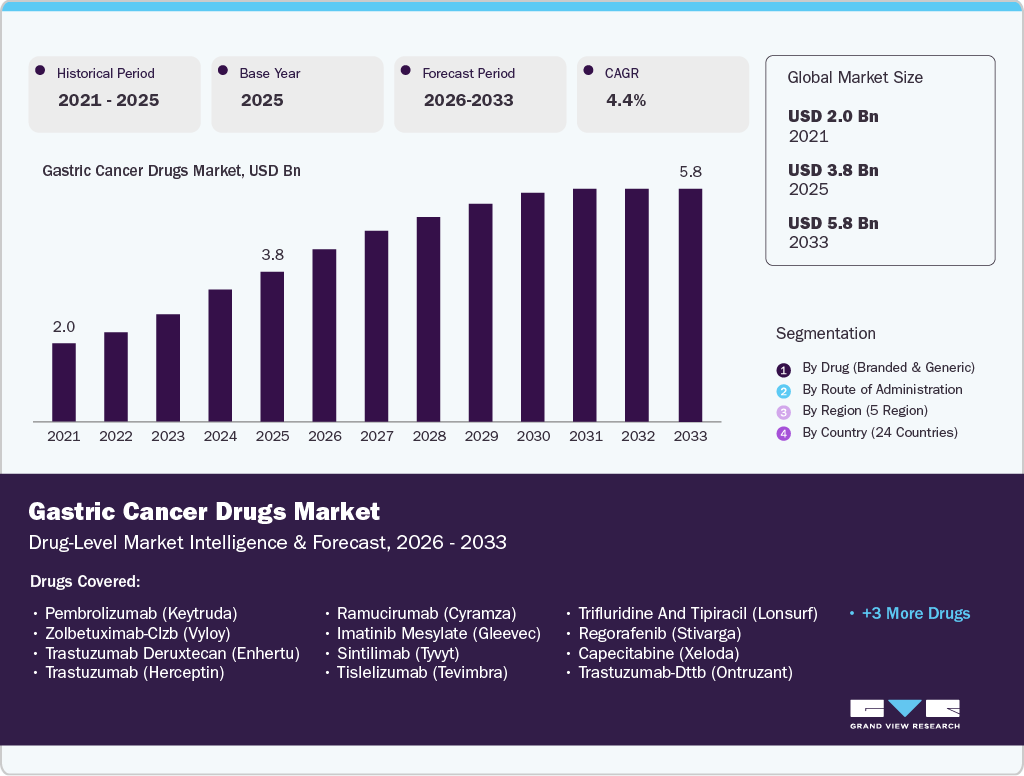Click the 5.8 value label above 2033
Viewport: 1024px width, 776px height.
pyautogui.click(x=690, y=172)
